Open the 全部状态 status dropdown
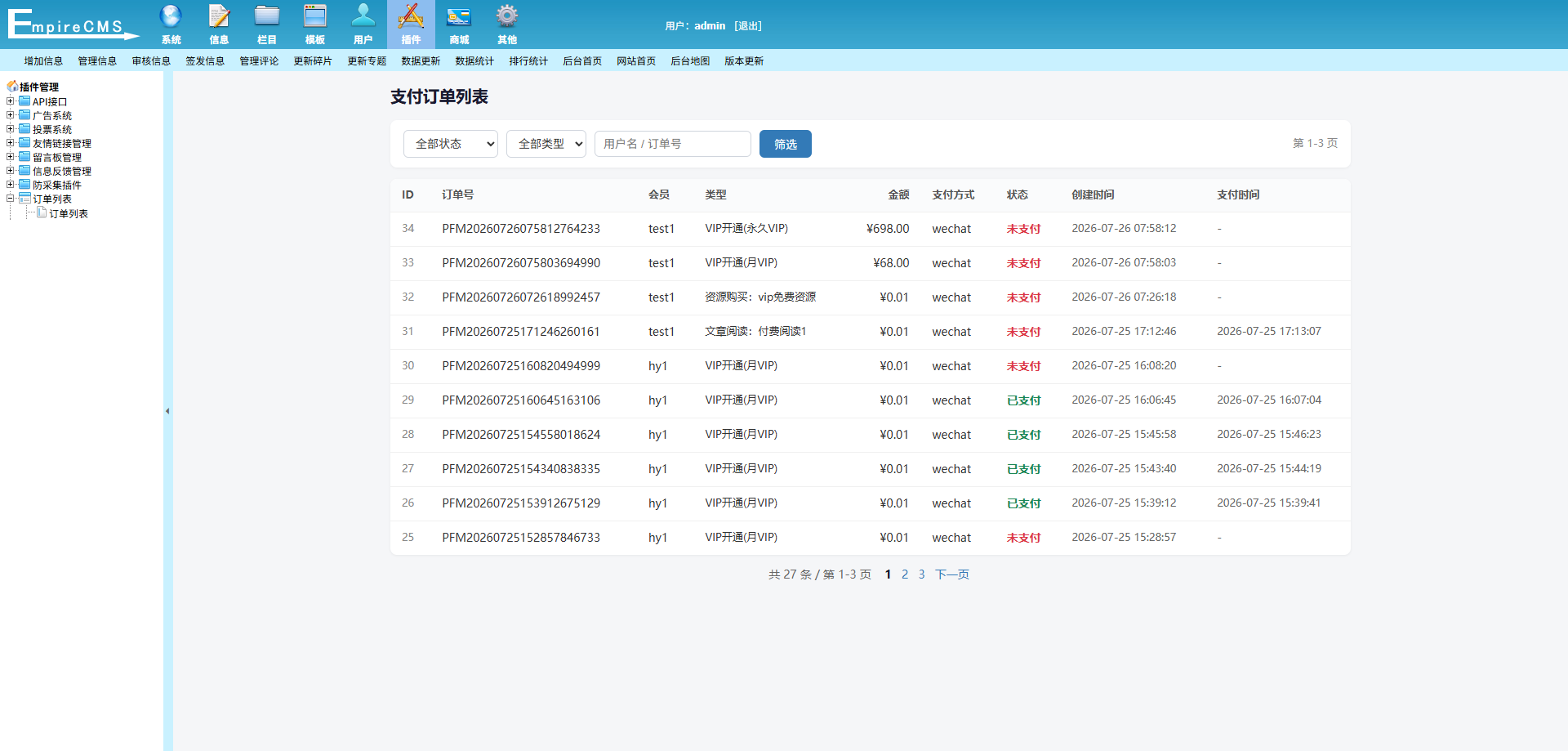 pos(451,144)
